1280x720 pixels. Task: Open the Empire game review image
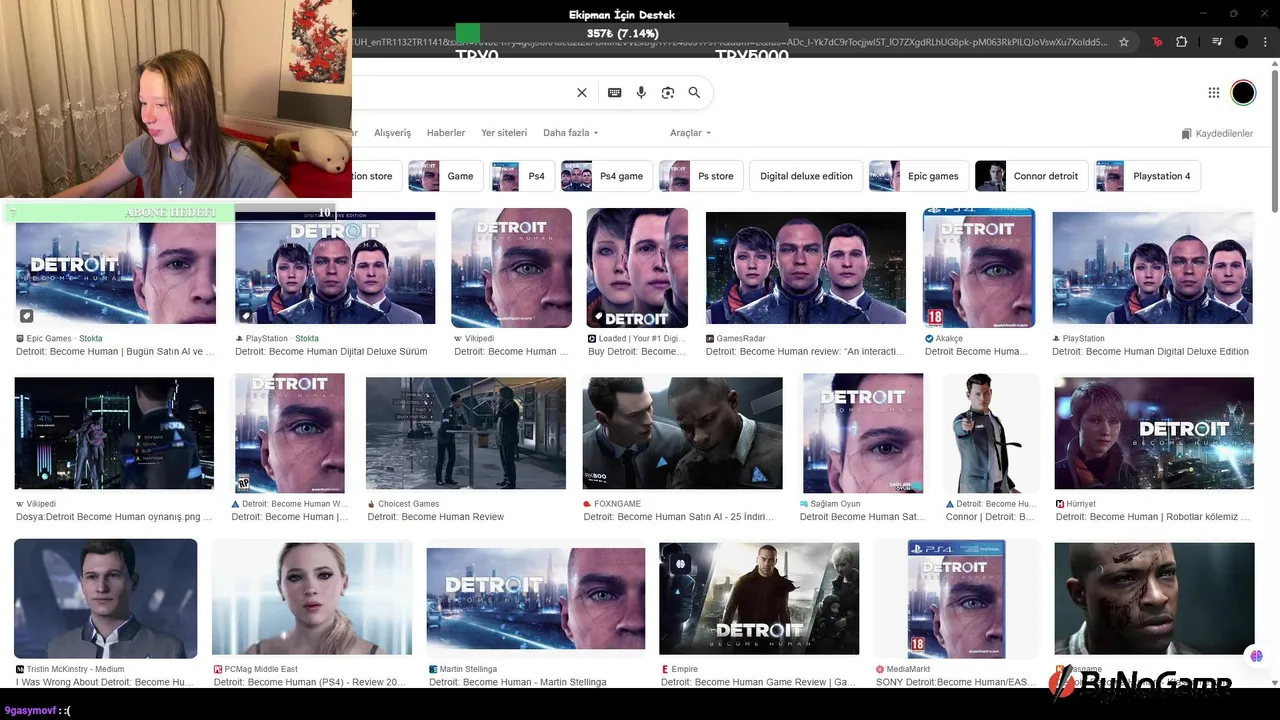click(759, 599)
